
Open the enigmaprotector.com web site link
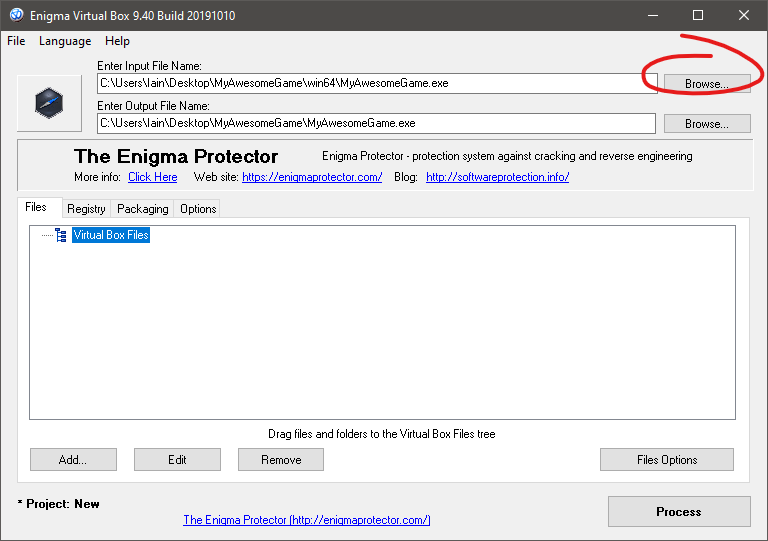(x=312, y=177)
